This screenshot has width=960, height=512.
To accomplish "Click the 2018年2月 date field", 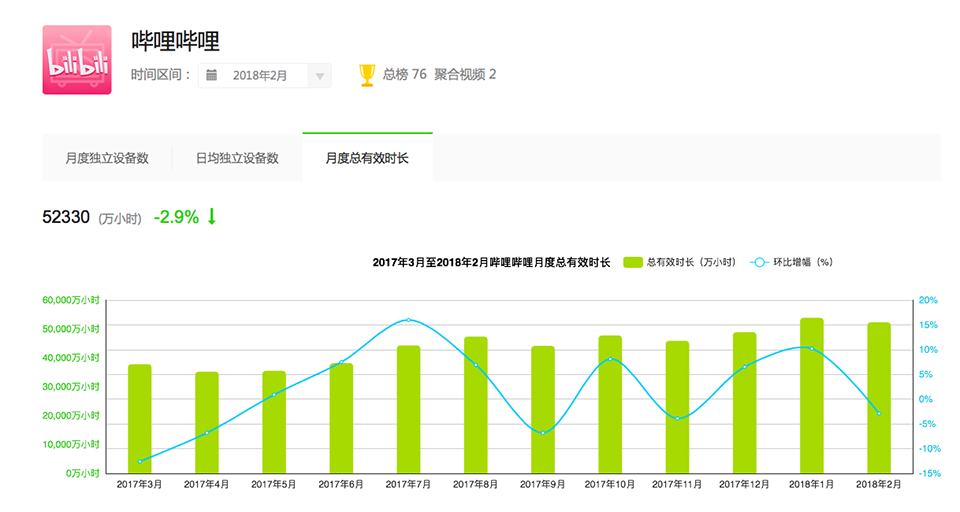I will 264,76.
